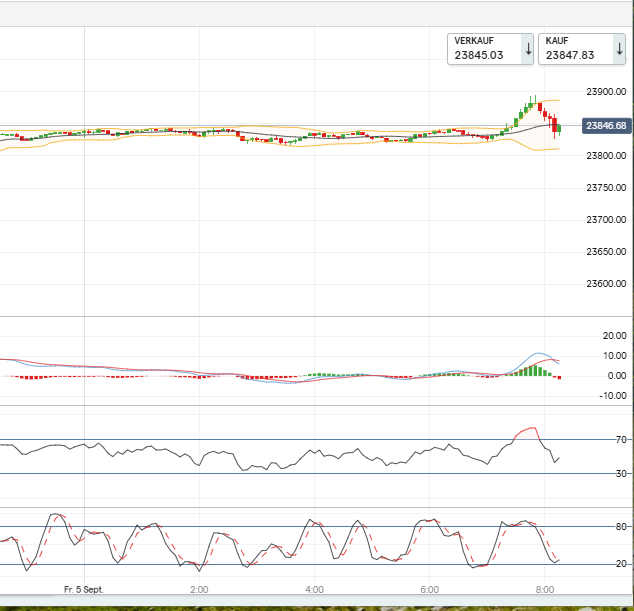The width and height of the screenshot is (634, 611).
Task: Click the down arrow on VERKAUF box
Action: (527, 49)
